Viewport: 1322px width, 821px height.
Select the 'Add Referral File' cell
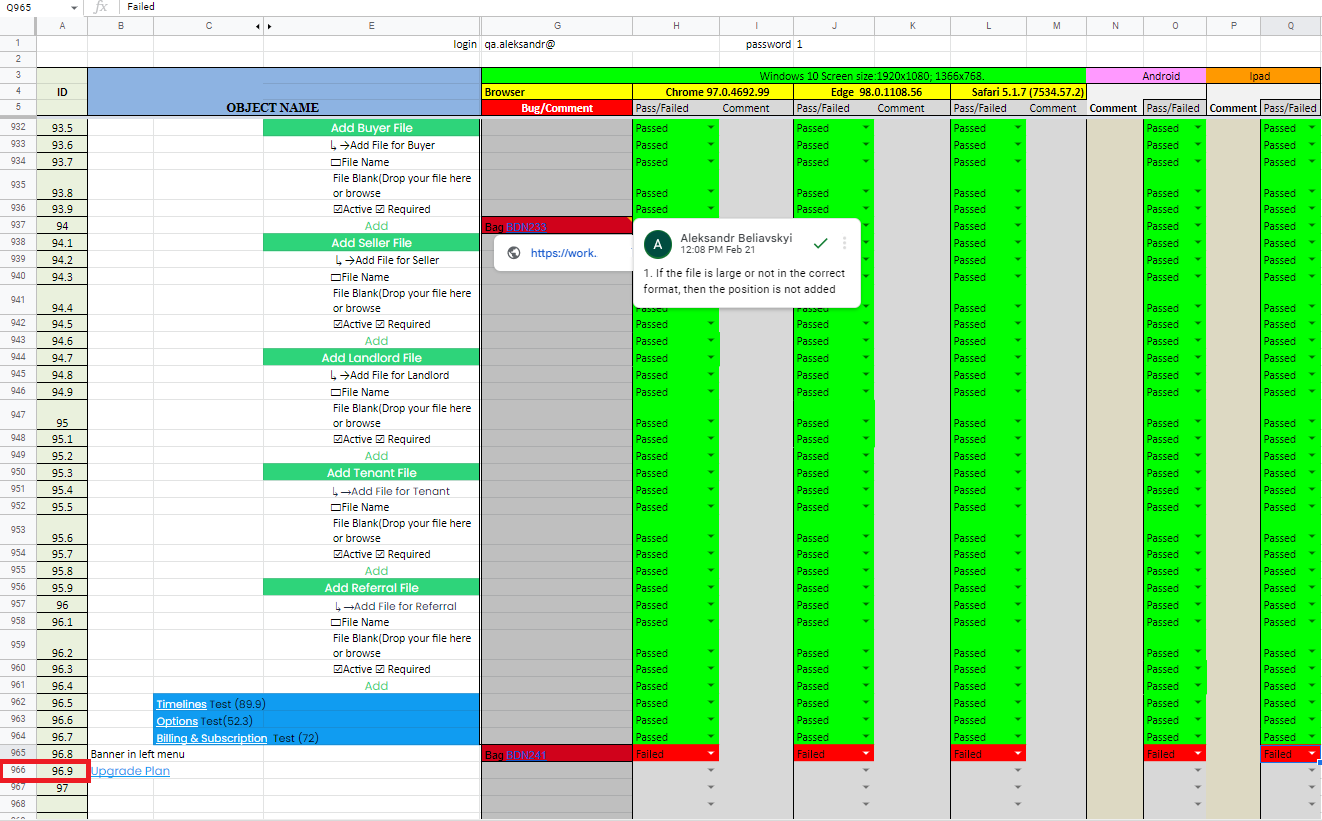point(372,588)
